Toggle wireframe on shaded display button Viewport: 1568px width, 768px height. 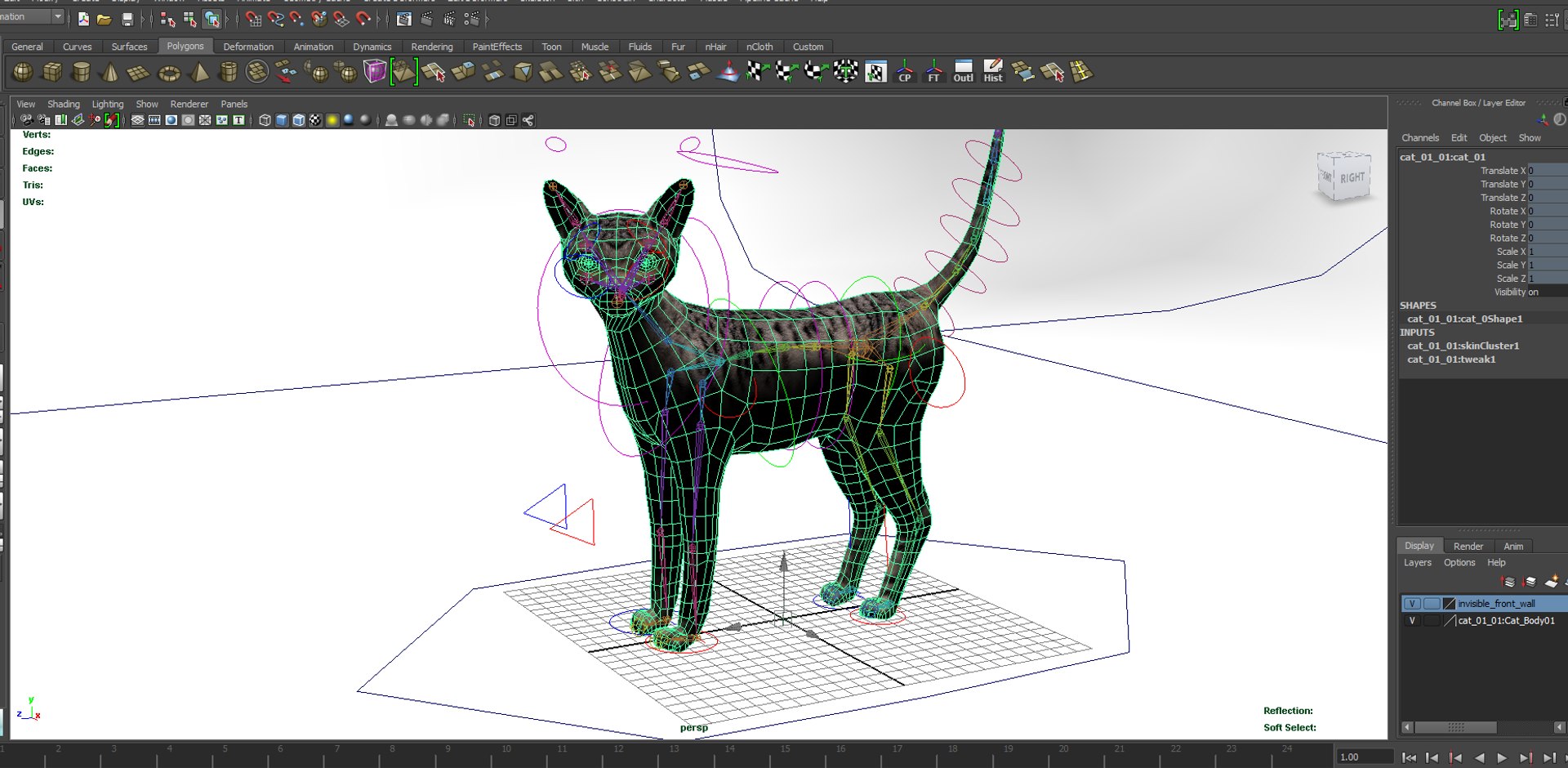click(299, 120)
